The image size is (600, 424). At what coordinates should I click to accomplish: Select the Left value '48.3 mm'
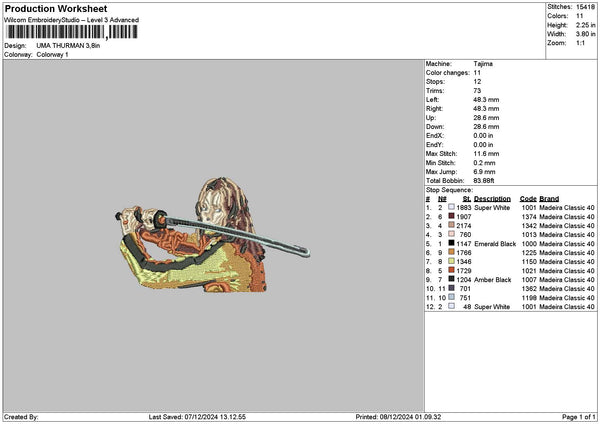click(486, 100)
